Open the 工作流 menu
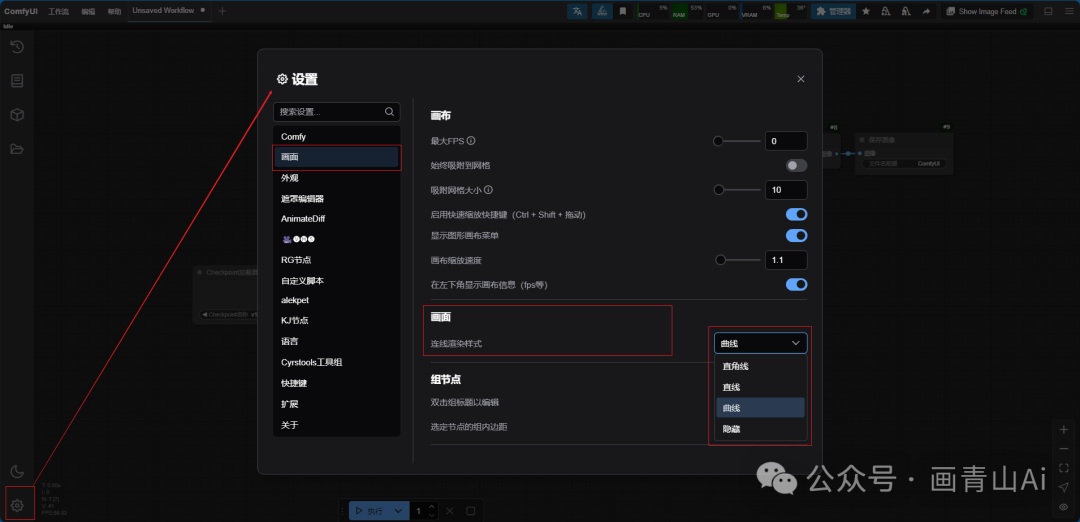 pyautogui.click(x=59, y=12)
